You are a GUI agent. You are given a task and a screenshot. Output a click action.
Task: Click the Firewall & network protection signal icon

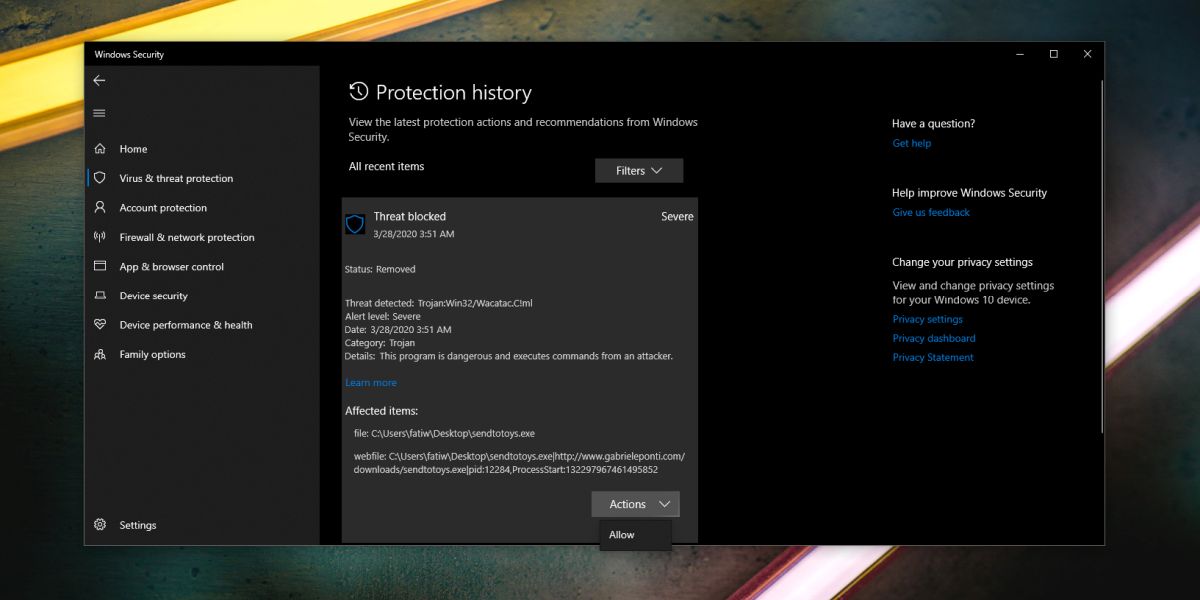(99, 237)
